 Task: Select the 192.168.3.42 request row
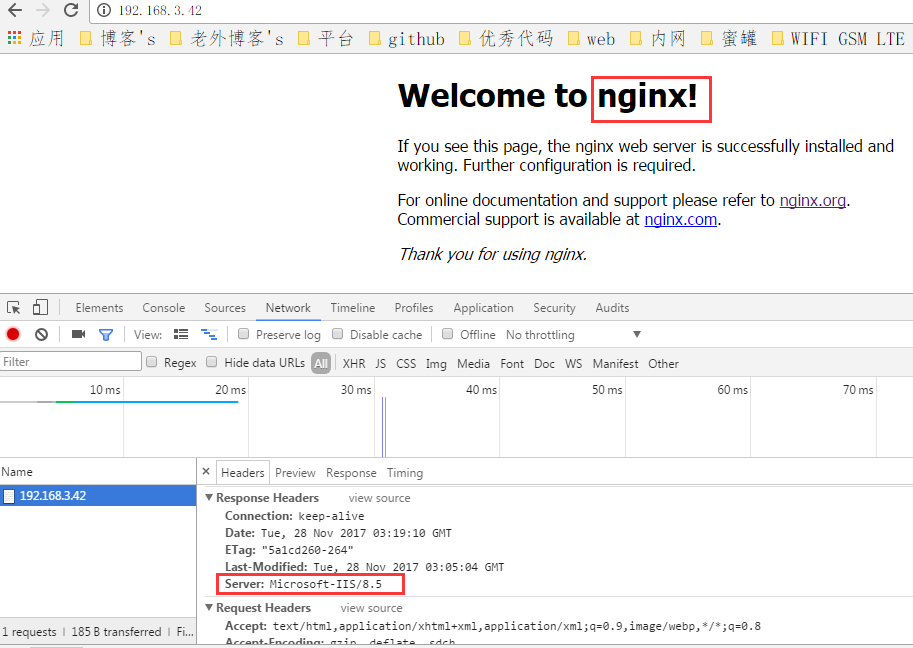(98, 496)
